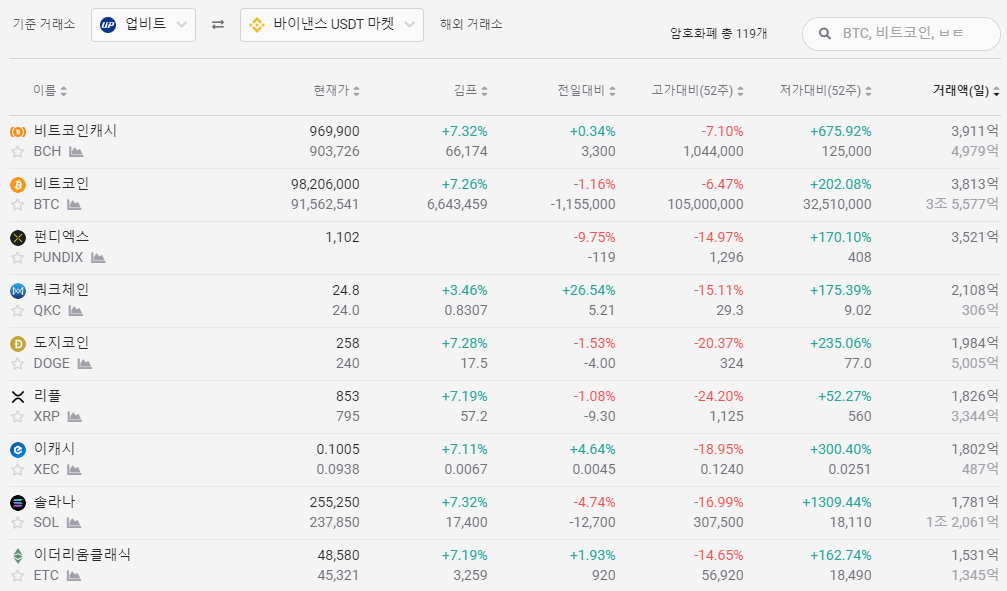Image resolution: width=1007 pixels, height=591 pixels.
Task: Star the SOL row as favorite
Action: 17,523
